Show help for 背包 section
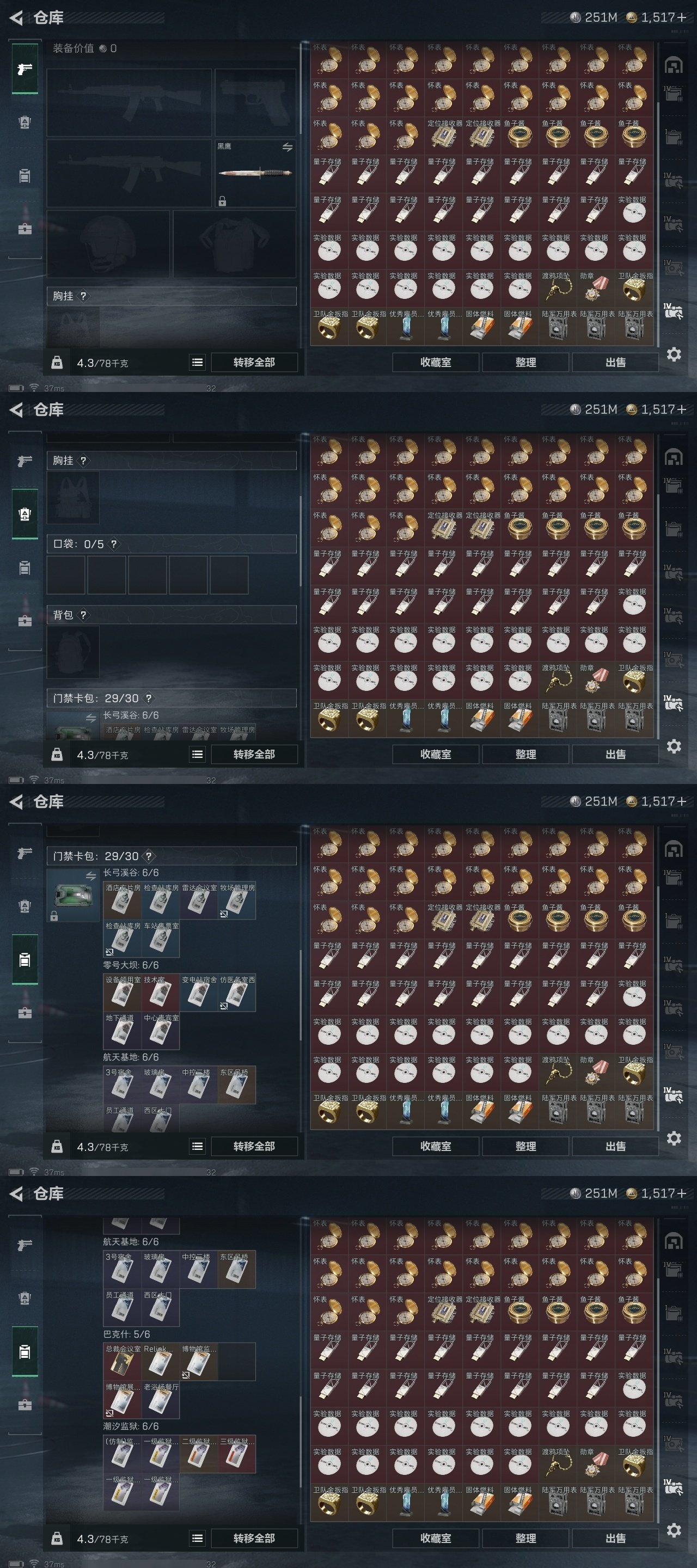The image size is (697, 1568). point(83,614)
